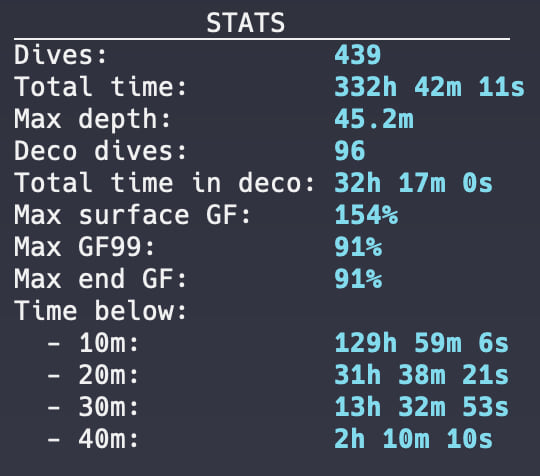Screen dimensions: 540x476
Task: Click the STATS heading
Action: click(246, 23)
